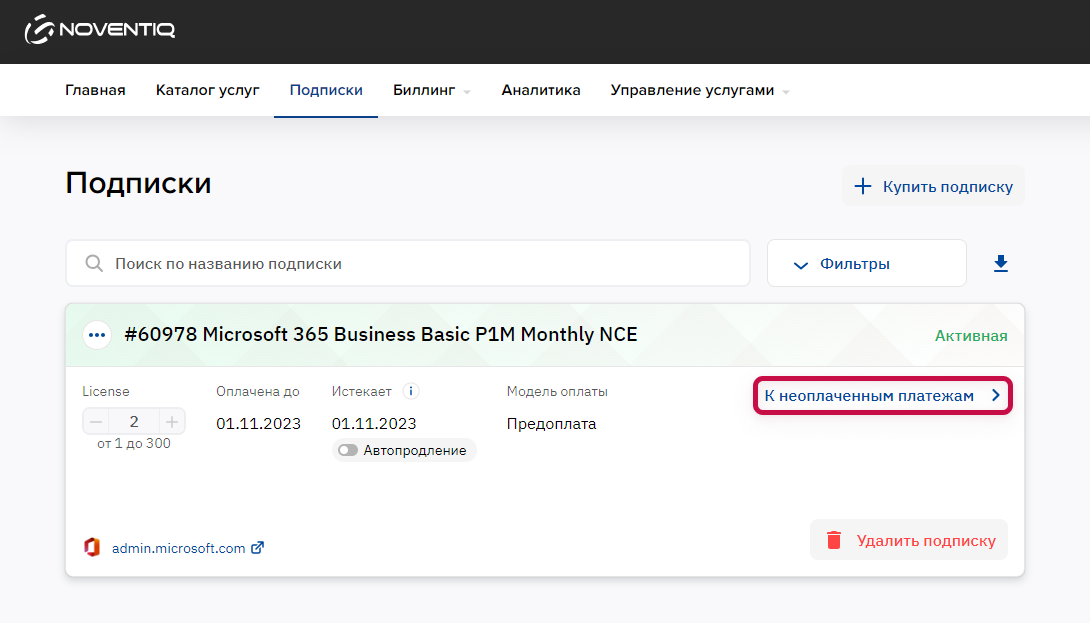Open the admin.microsoft.com link

tap(179, 548)
